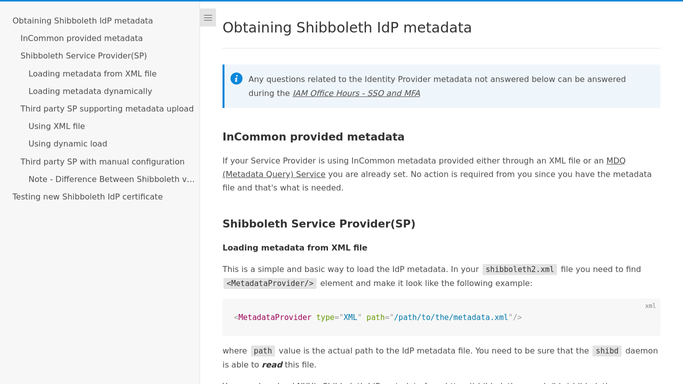Screen dimensions: 683x384
Task: Open the MDQ (Metadata Query) Service link
Action: pos(424,168)
